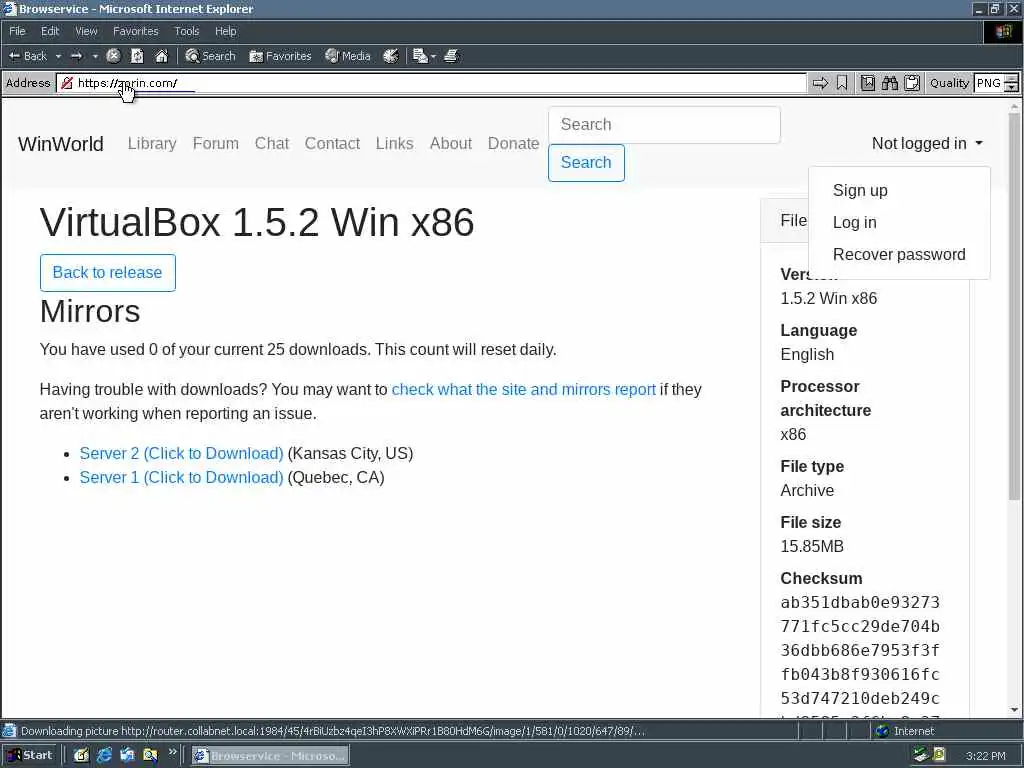Click the Back arrow button
Image resolution: width=1024 pixels, height=768 pixels.
27,56
